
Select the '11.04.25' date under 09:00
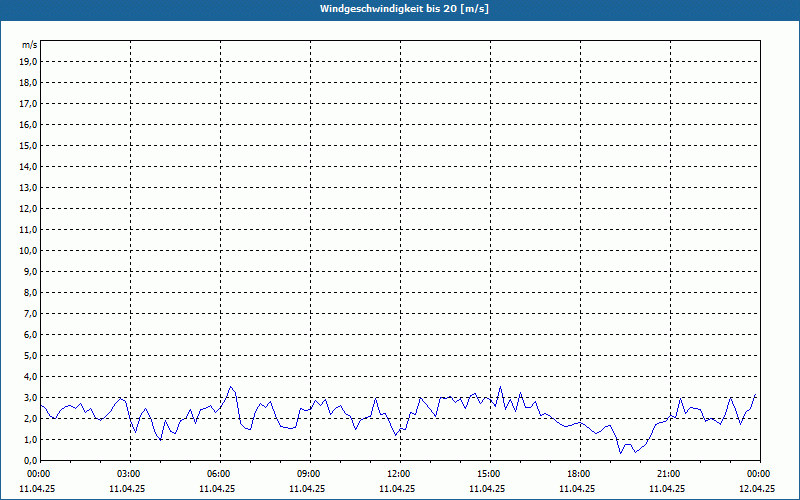point(307,488)
